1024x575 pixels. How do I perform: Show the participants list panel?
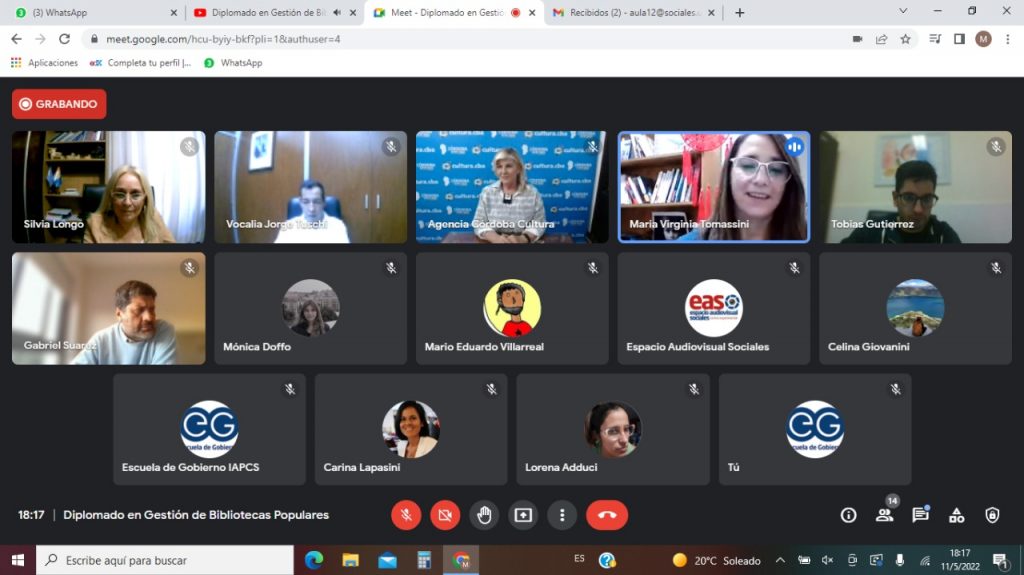(x=884, y=515)
